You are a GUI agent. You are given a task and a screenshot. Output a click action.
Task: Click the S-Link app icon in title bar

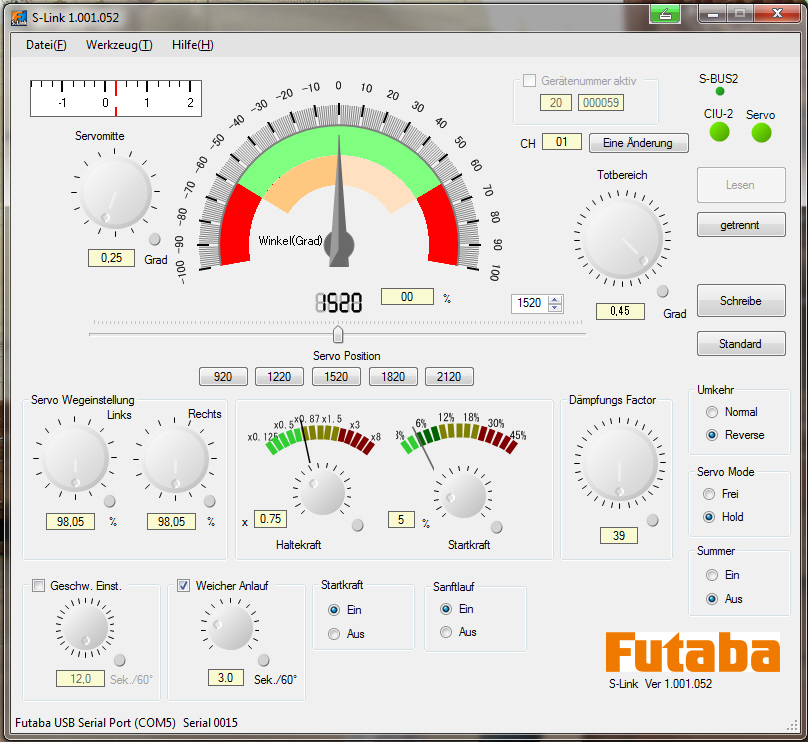click(19, 18)
